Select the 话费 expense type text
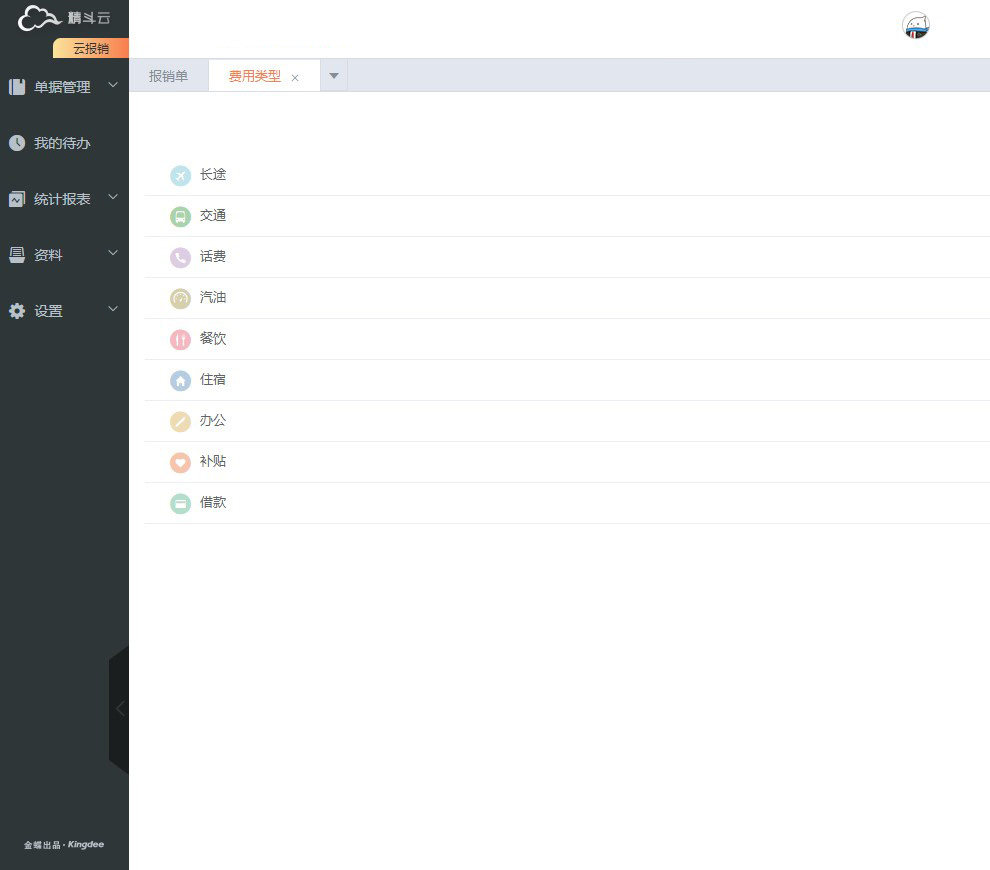Image resolution: width=990 pixels, height=870 pixels. coord(213,256)
